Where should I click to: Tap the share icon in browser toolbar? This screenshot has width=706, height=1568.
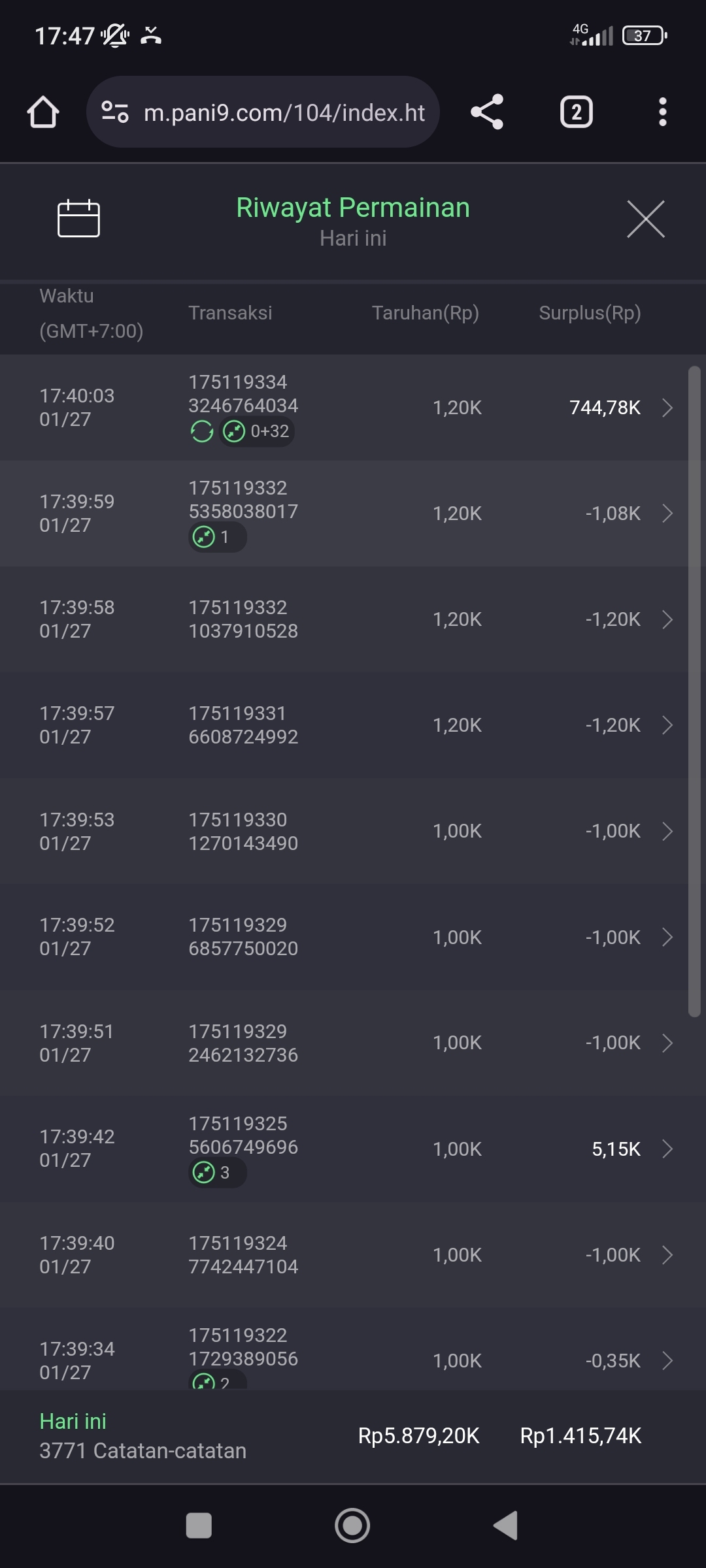pyautogui.click(x=487, y=112)
